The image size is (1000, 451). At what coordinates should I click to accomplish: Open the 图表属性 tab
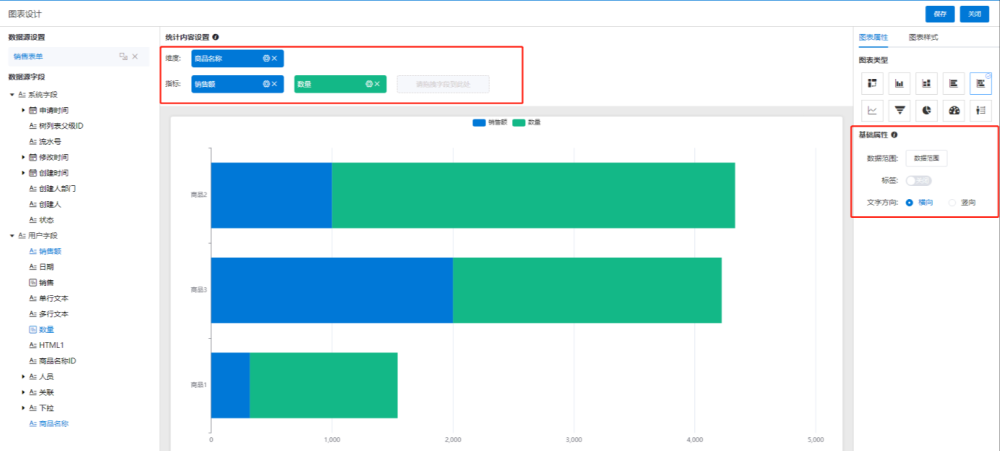[x=873, y=37]
